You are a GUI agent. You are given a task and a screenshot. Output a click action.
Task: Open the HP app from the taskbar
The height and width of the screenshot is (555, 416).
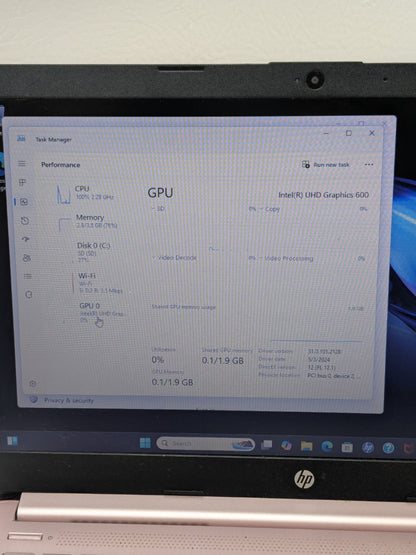[x=368, y=448]
